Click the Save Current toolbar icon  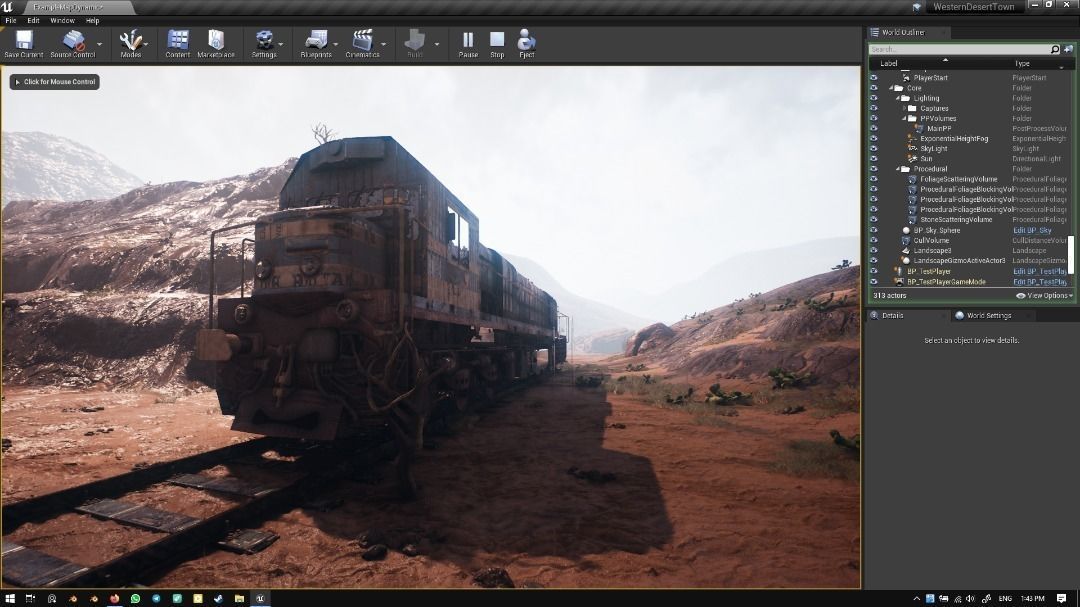point(24,43)
